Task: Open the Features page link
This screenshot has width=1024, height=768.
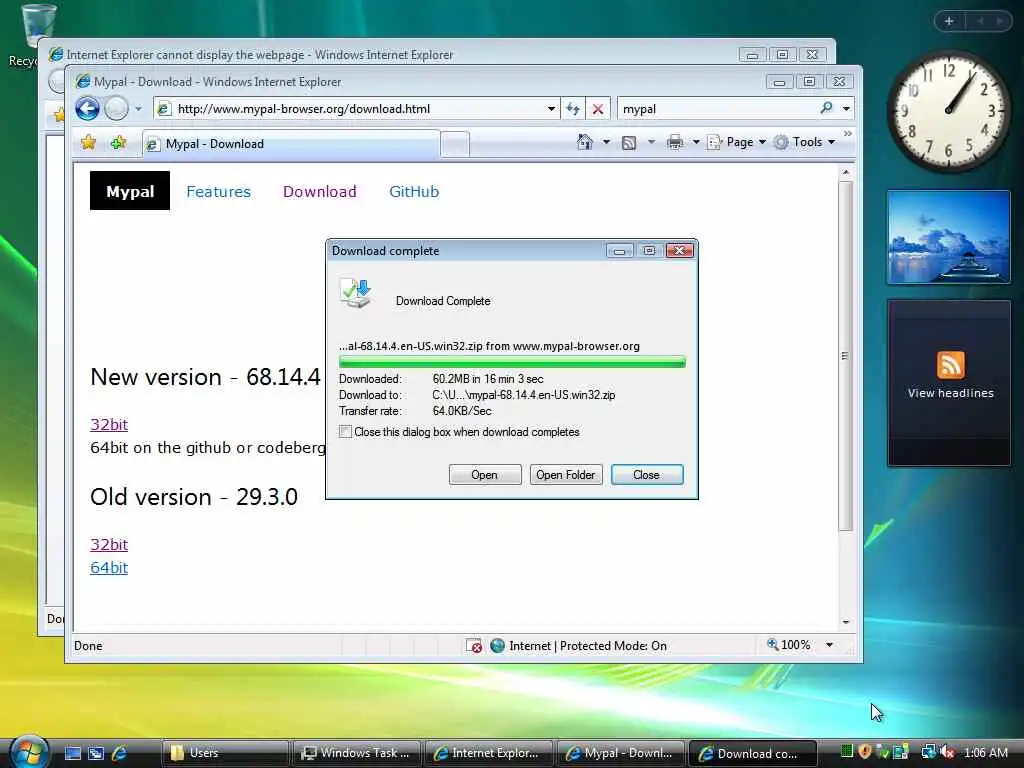Action: coord(218,191)
